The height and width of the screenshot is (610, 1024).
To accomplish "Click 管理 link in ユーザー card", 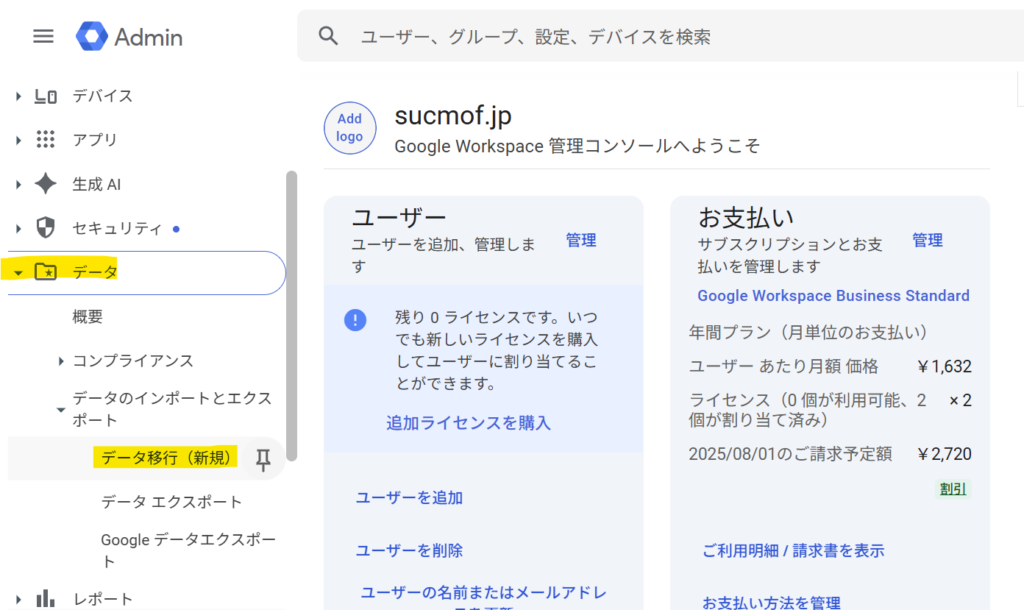I will pyautogui.click(x=581, y=240).
